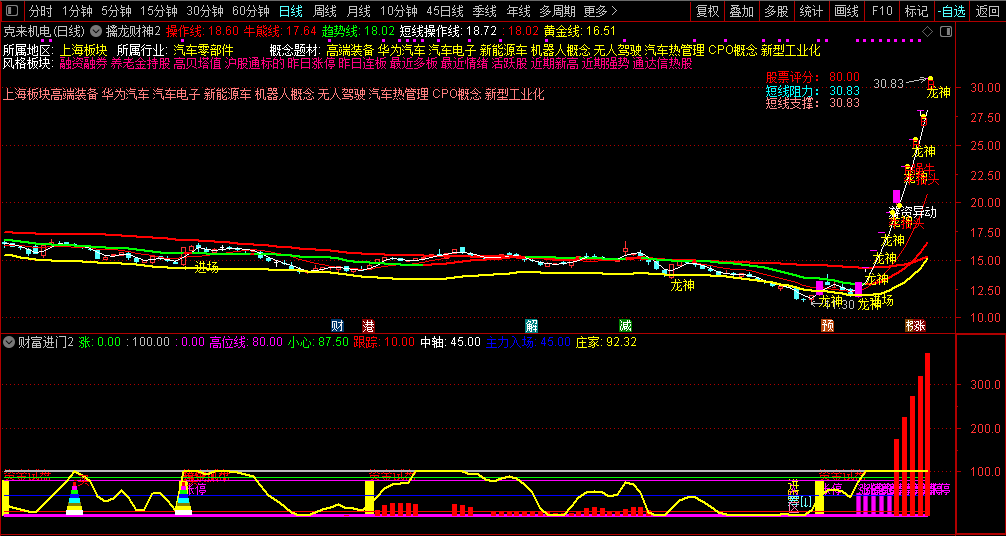This screenshot has height=536, width=1006.
Task: Click the 庄家: 92.32 label
Action: (606, 342)
